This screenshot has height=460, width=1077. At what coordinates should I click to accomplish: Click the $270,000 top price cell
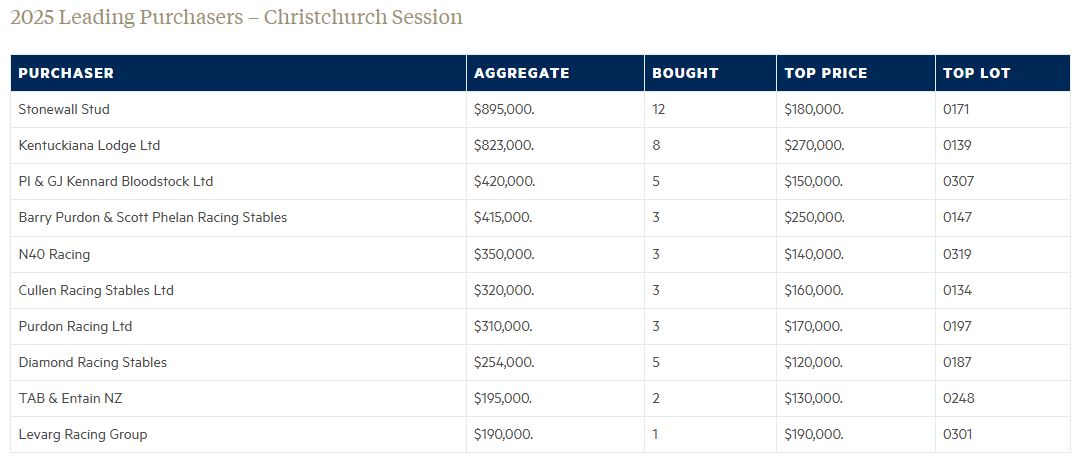(x=814, y=145)
